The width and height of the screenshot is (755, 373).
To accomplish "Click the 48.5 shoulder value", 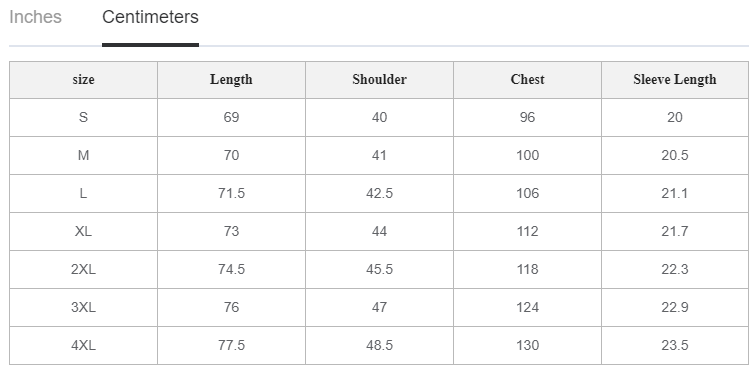I will click(379, 346).
